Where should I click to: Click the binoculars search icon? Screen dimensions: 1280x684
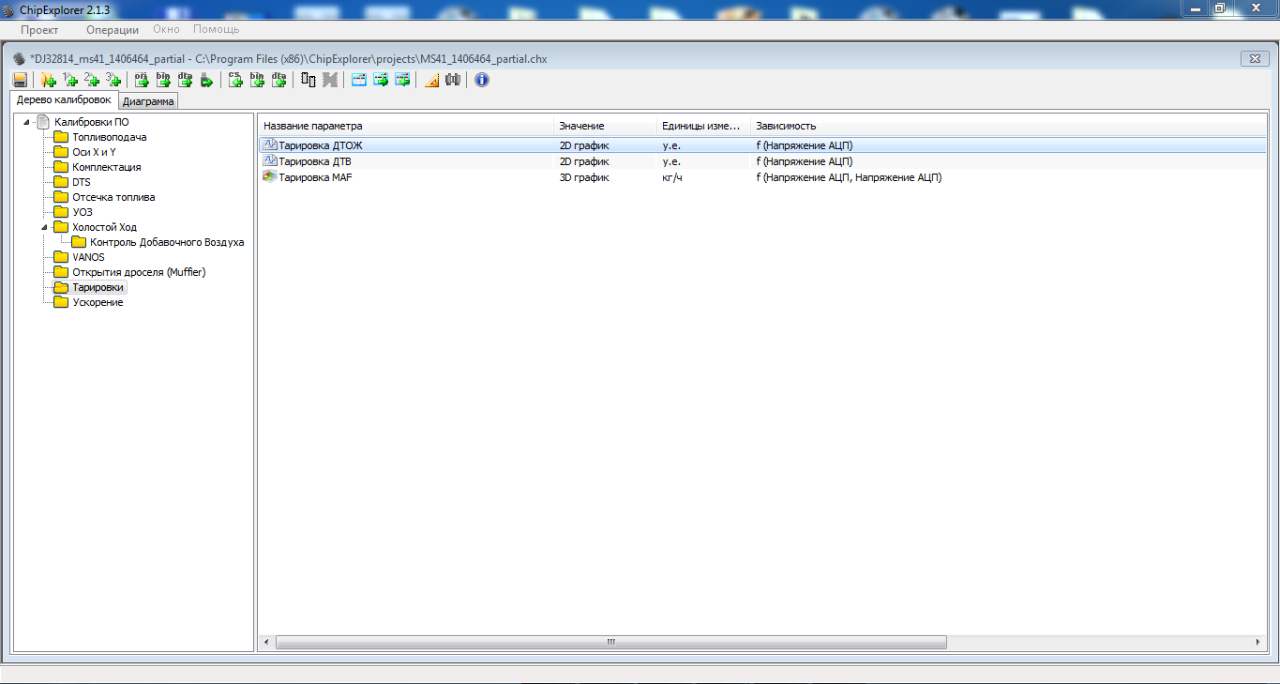[x=453, y=80]
